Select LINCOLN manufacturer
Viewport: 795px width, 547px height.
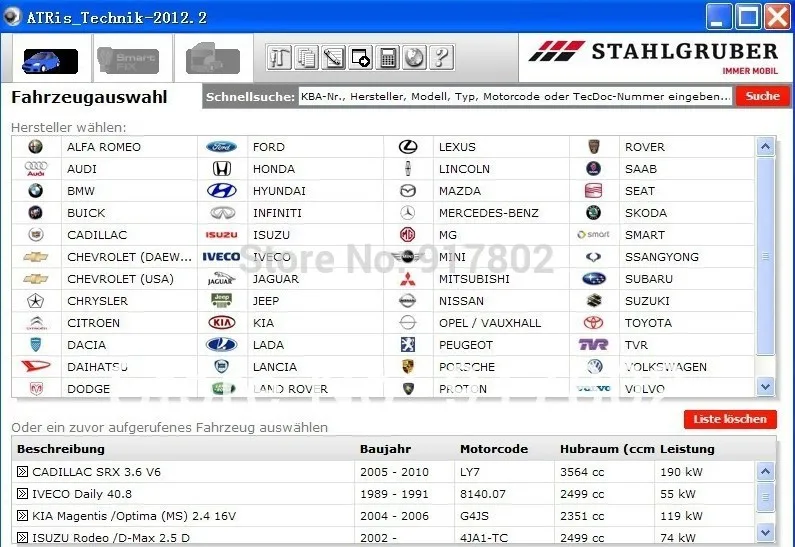point(464,169)
